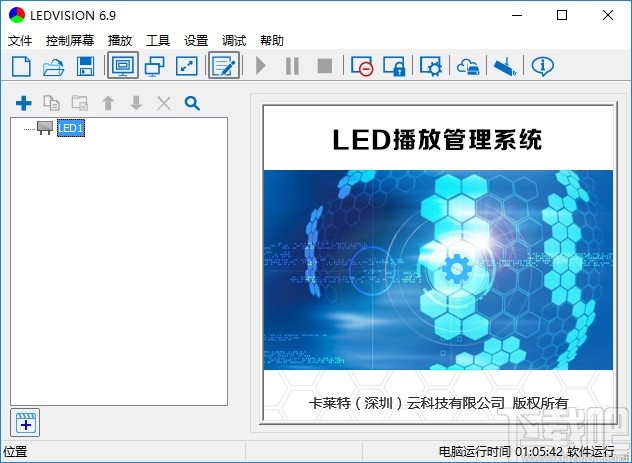The height and width of the screenshot is (463, 632).
Task: Move the item down with the down arrow
Action: coord(136,103)
